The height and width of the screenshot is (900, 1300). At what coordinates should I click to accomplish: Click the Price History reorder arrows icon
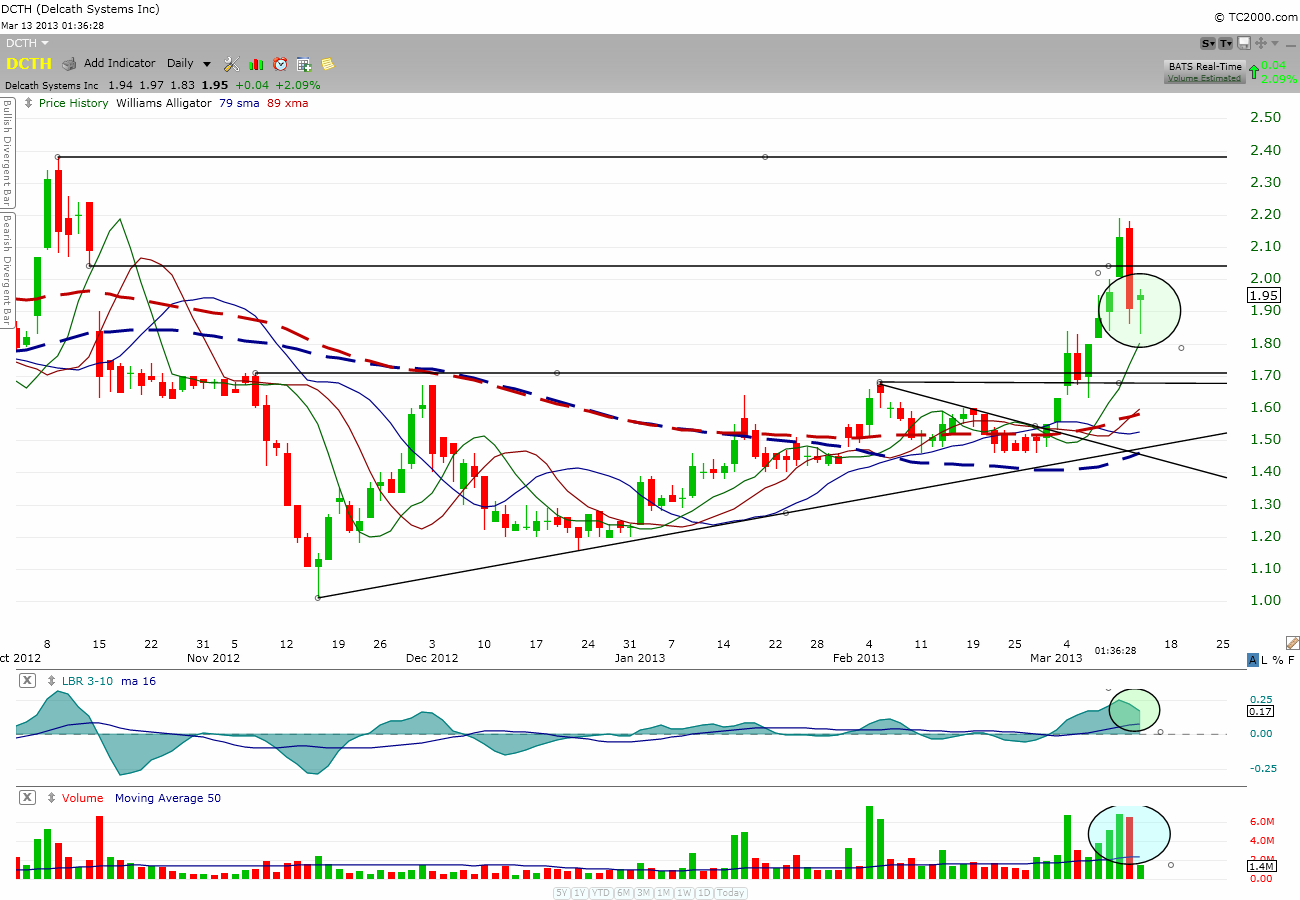[28, 103]
